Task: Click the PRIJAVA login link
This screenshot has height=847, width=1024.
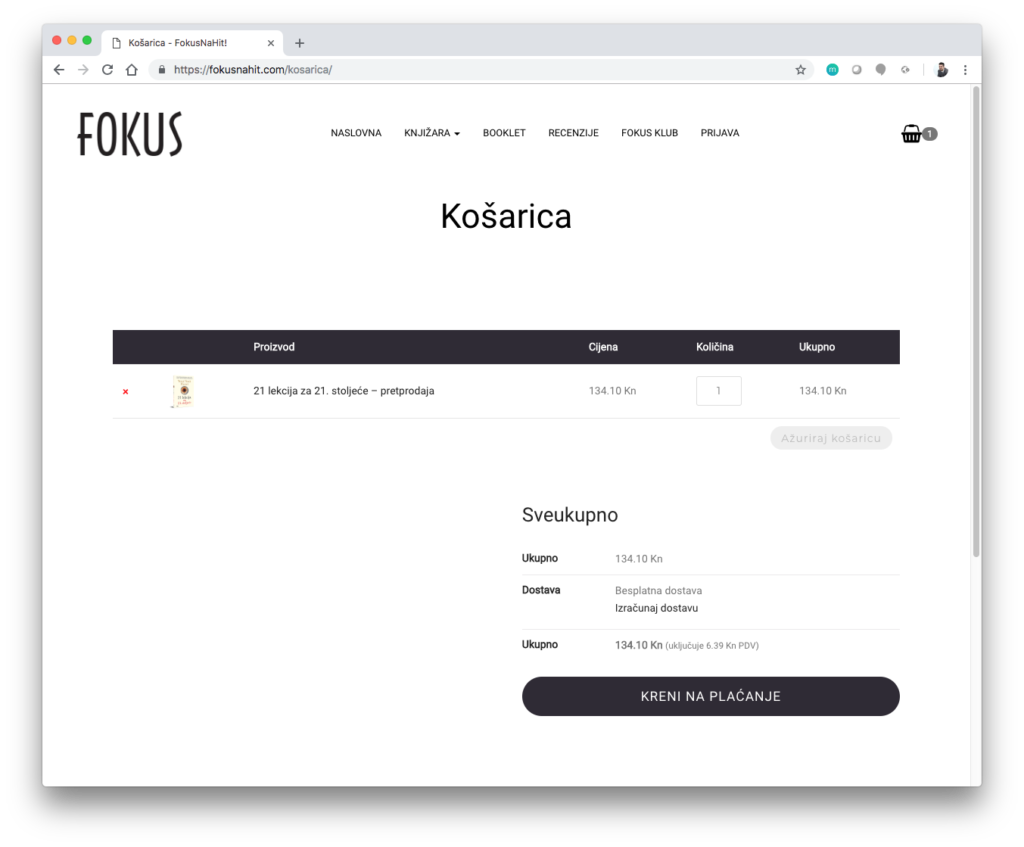Action: pos(720,133)
